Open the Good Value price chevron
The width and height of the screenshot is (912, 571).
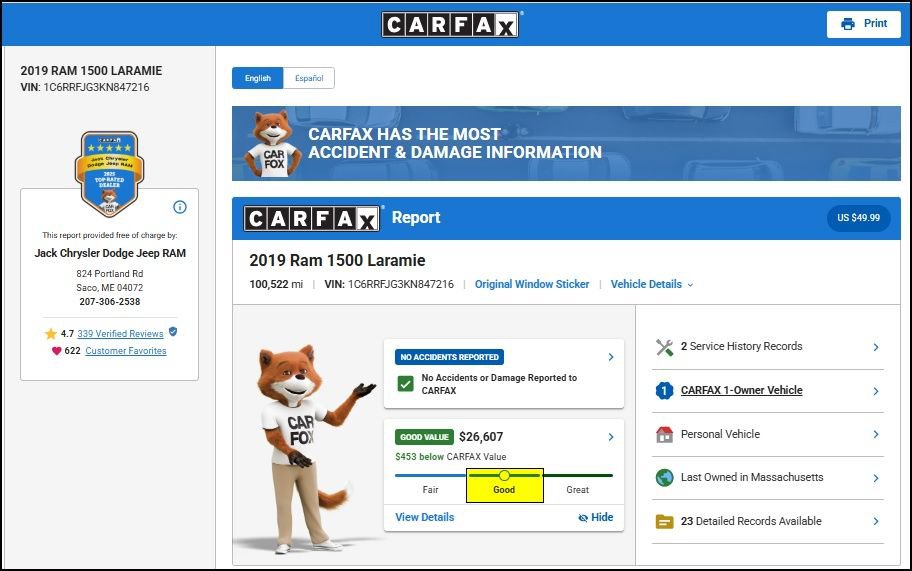click(x=611, y=437)
